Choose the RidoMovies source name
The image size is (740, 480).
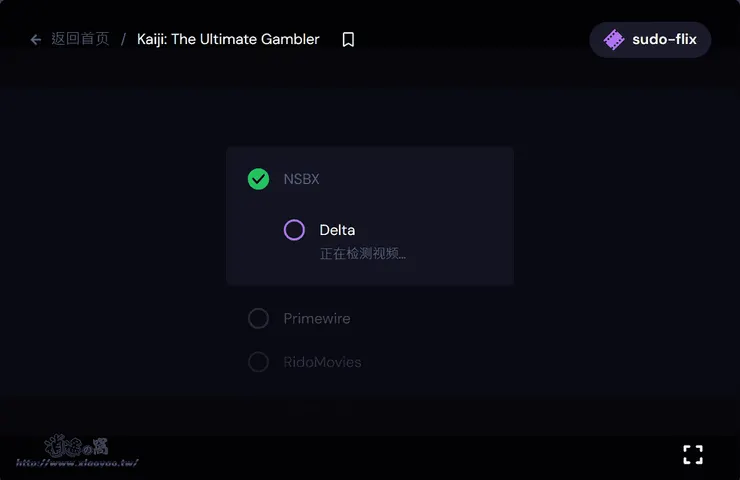(x=322, y=362)
